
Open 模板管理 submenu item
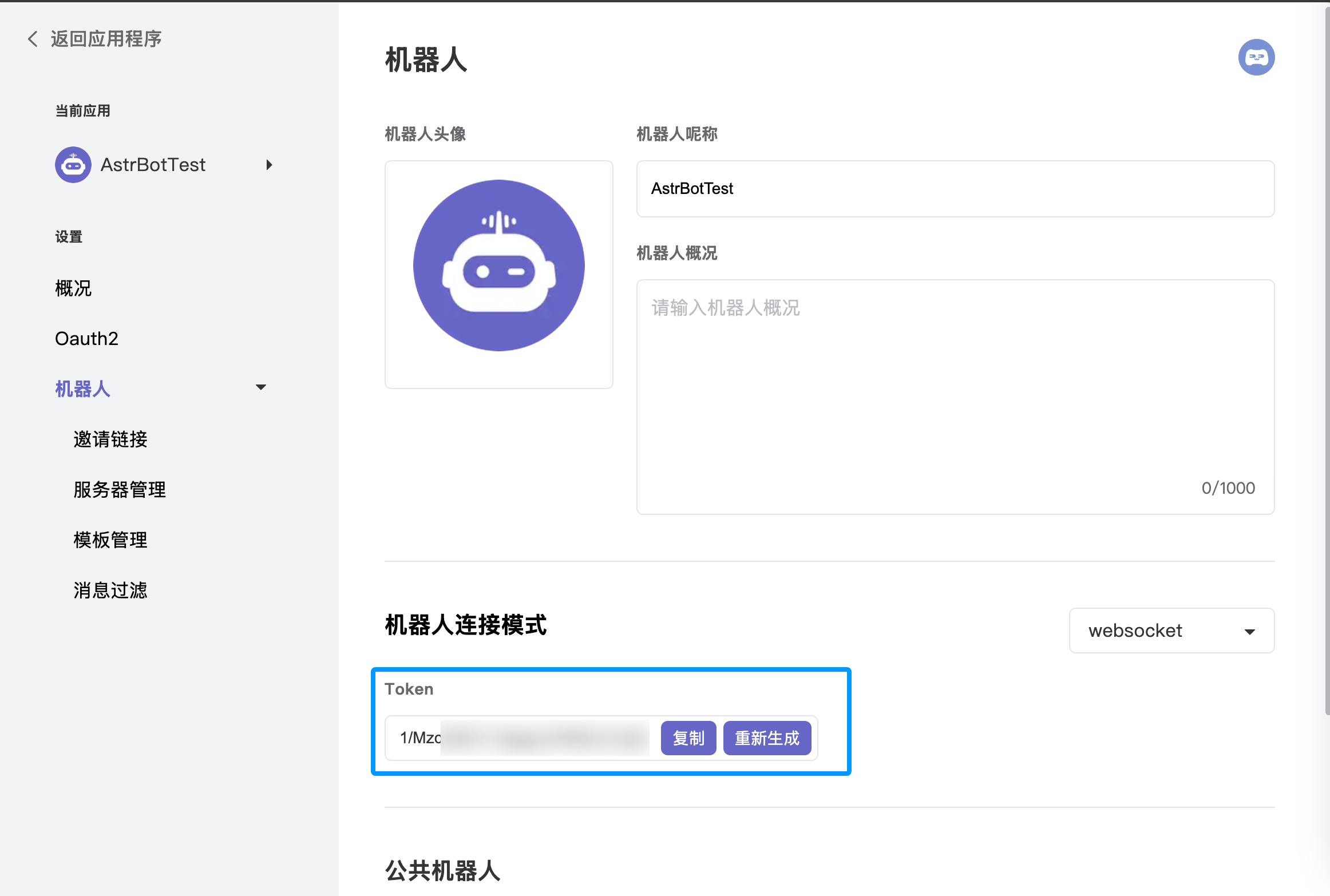pos(110,540)
